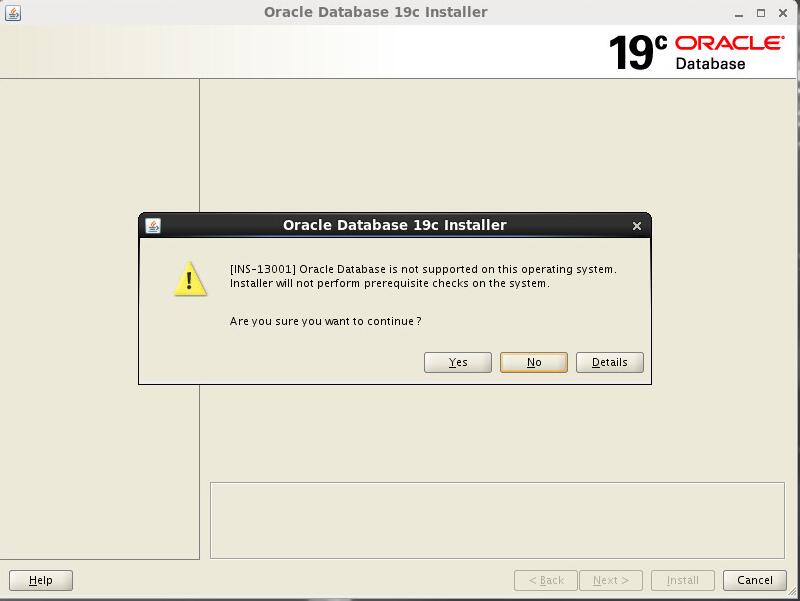This screenshot has width=800, height=601.
Task: Click the red ORACLE Database logo
Action: tap(729, 51)
